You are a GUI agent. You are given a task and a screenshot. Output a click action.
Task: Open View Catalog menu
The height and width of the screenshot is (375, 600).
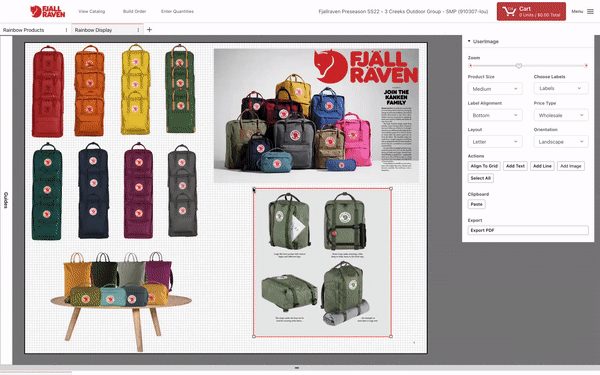pos(91,11)
